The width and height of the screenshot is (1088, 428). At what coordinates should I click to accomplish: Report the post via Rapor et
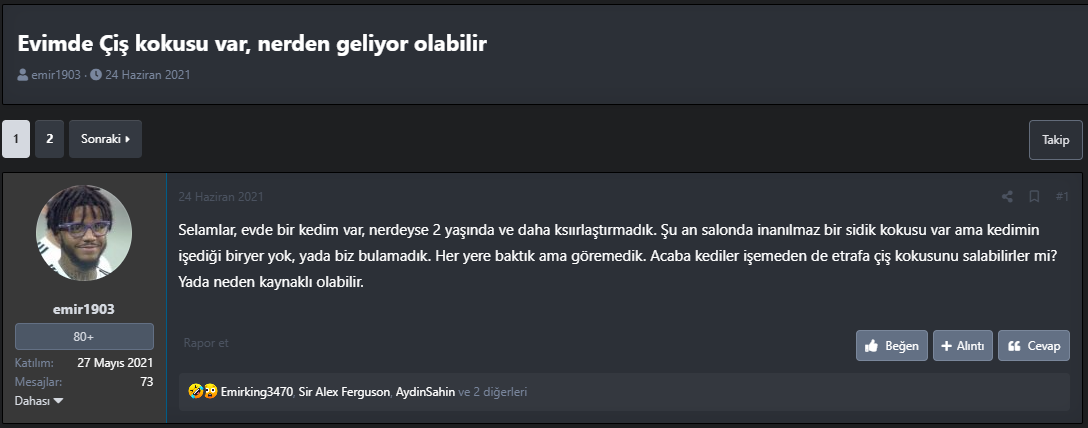pyautogui.click(x=206, y=343)
